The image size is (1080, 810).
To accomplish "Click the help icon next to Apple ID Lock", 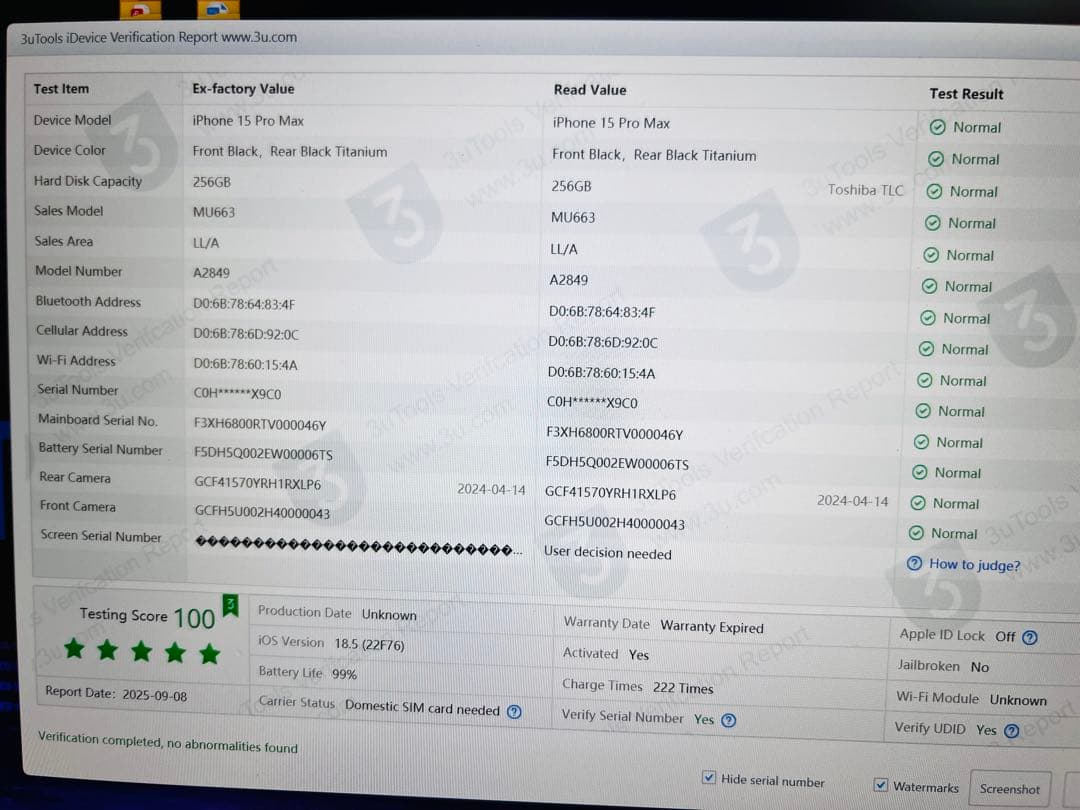I will pos(1030,638).
